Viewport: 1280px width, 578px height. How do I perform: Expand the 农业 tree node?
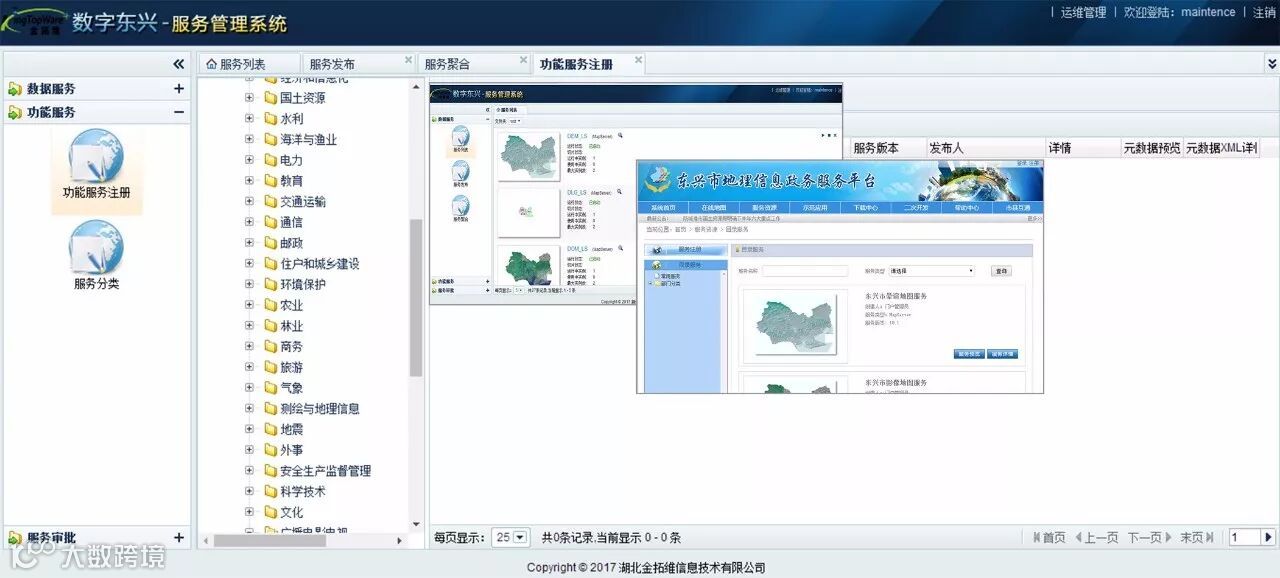click(249, 305)
